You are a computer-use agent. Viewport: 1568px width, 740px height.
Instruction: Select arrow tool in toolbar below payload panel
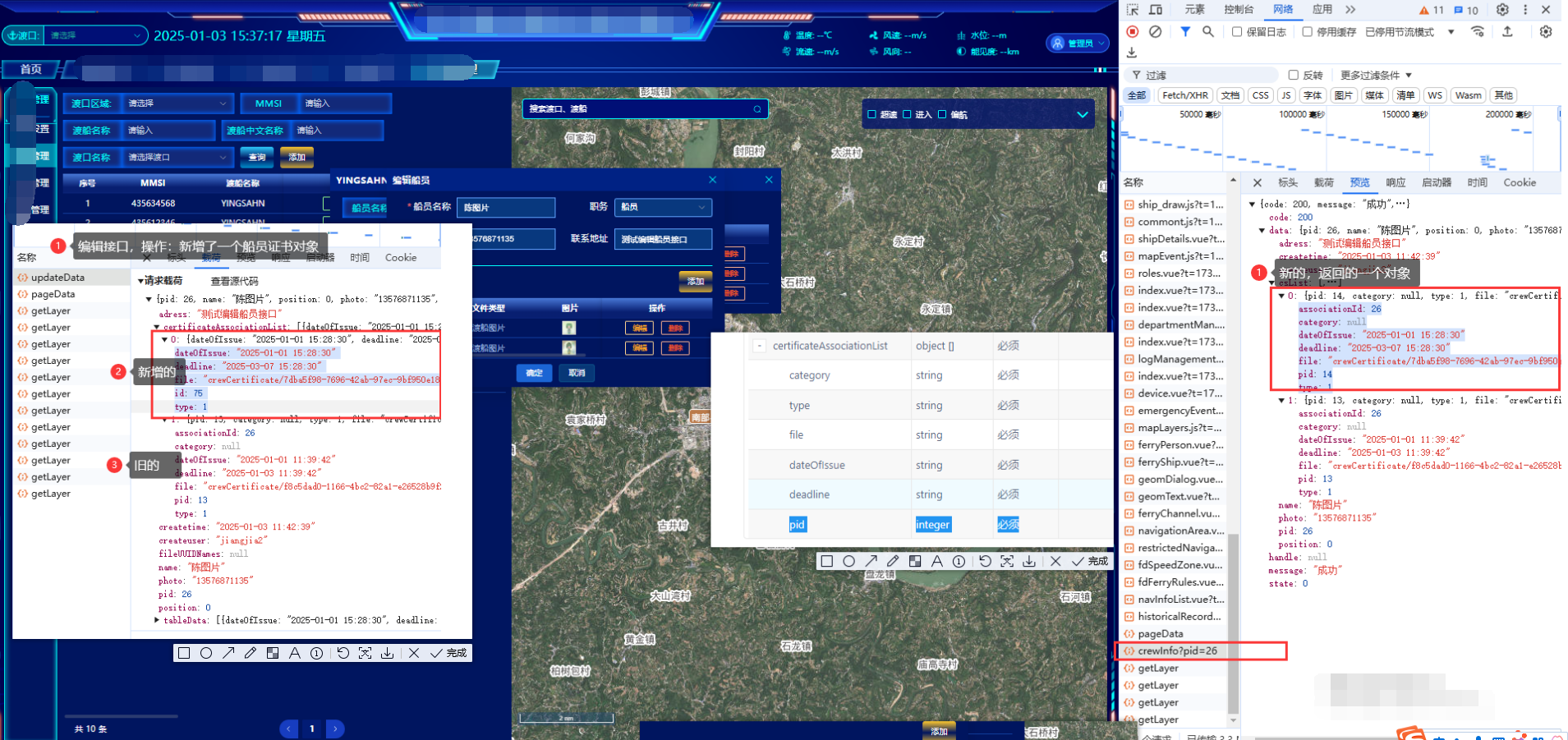click(228, 653)
